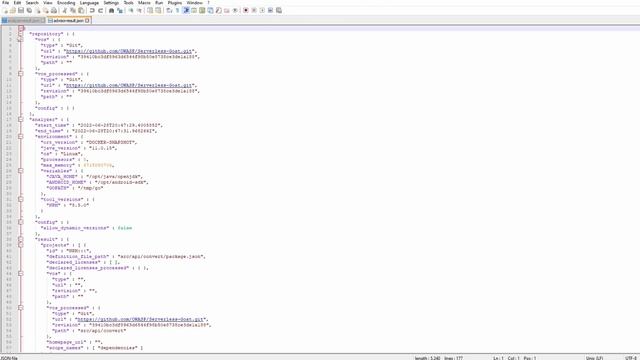Open the Language menu
This screenshot has height=360, width=640.
89,3
